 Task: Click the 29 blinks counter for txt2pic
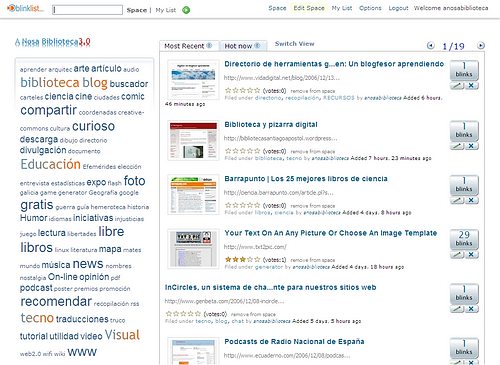pyautogui.click(x=464, y=239)
